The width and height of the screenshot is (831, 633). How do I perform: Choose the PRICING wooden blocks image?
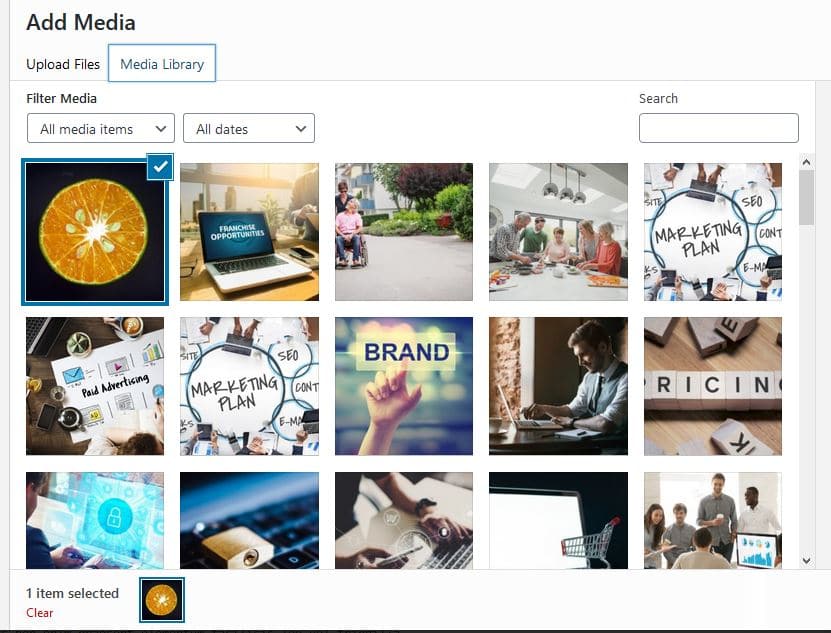713,386
